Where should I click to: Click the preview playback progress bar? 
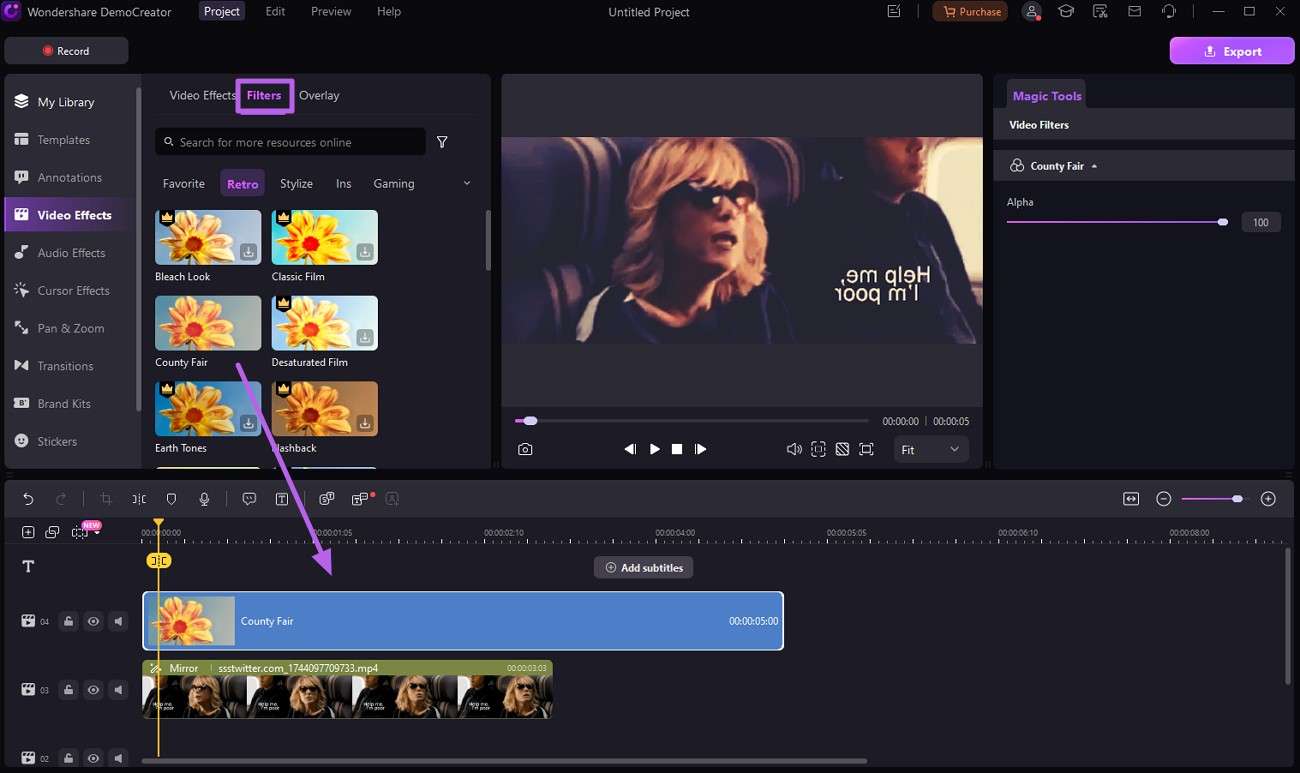pos(692,421)
